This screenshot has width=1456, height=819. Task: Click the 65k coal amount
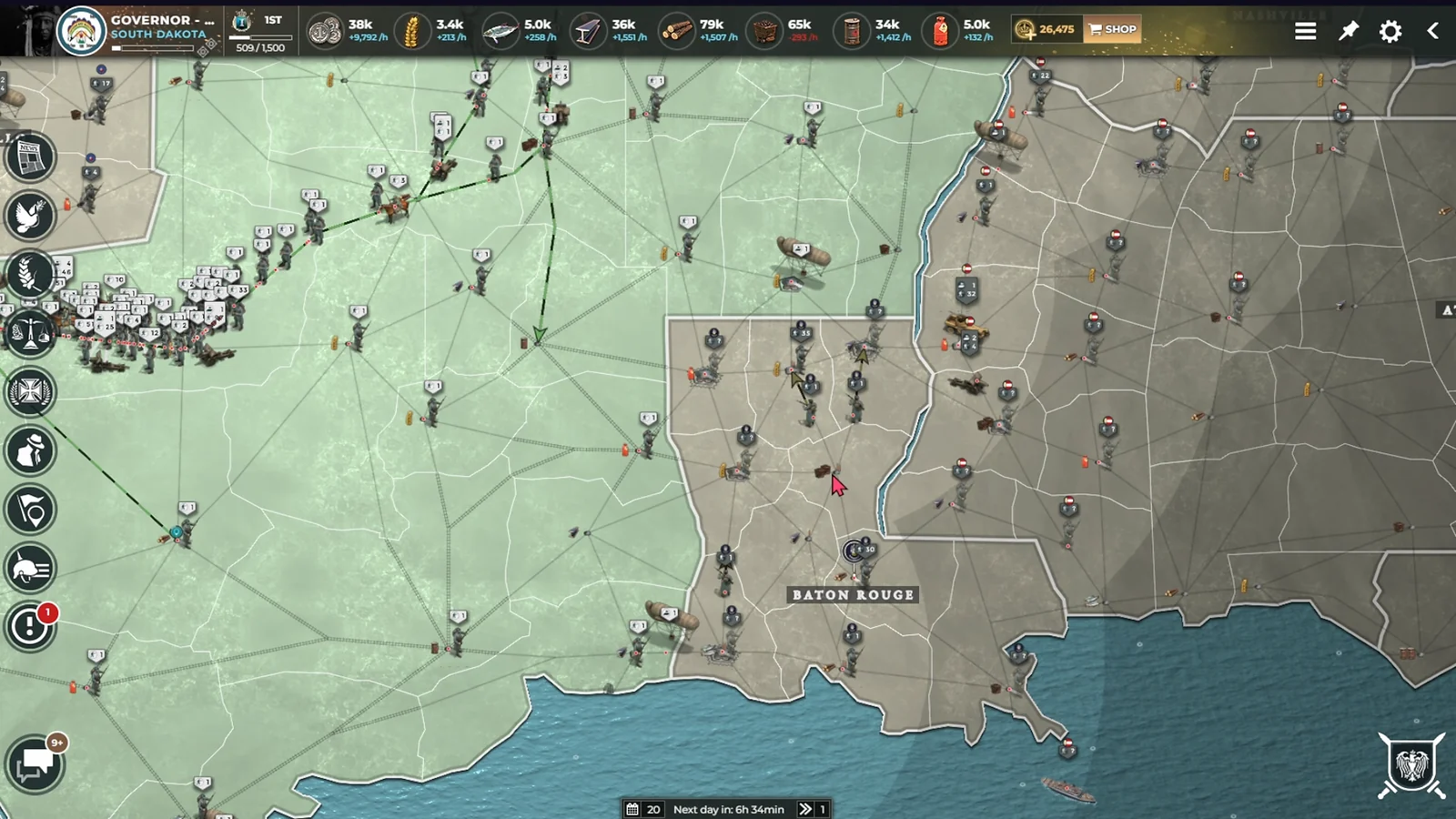click(x=799, y=25)
